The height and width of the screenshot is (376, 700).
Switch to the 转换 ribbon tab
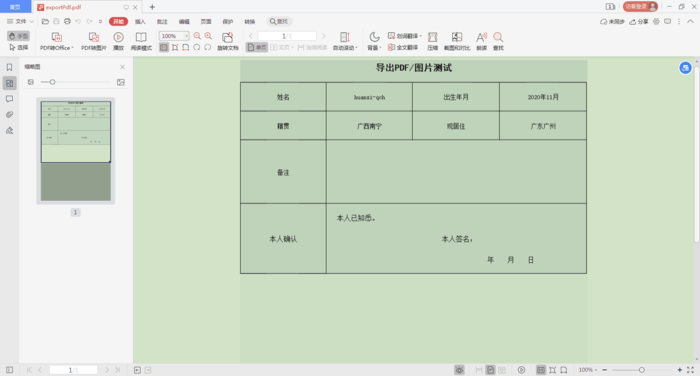(x=250, y=21)
